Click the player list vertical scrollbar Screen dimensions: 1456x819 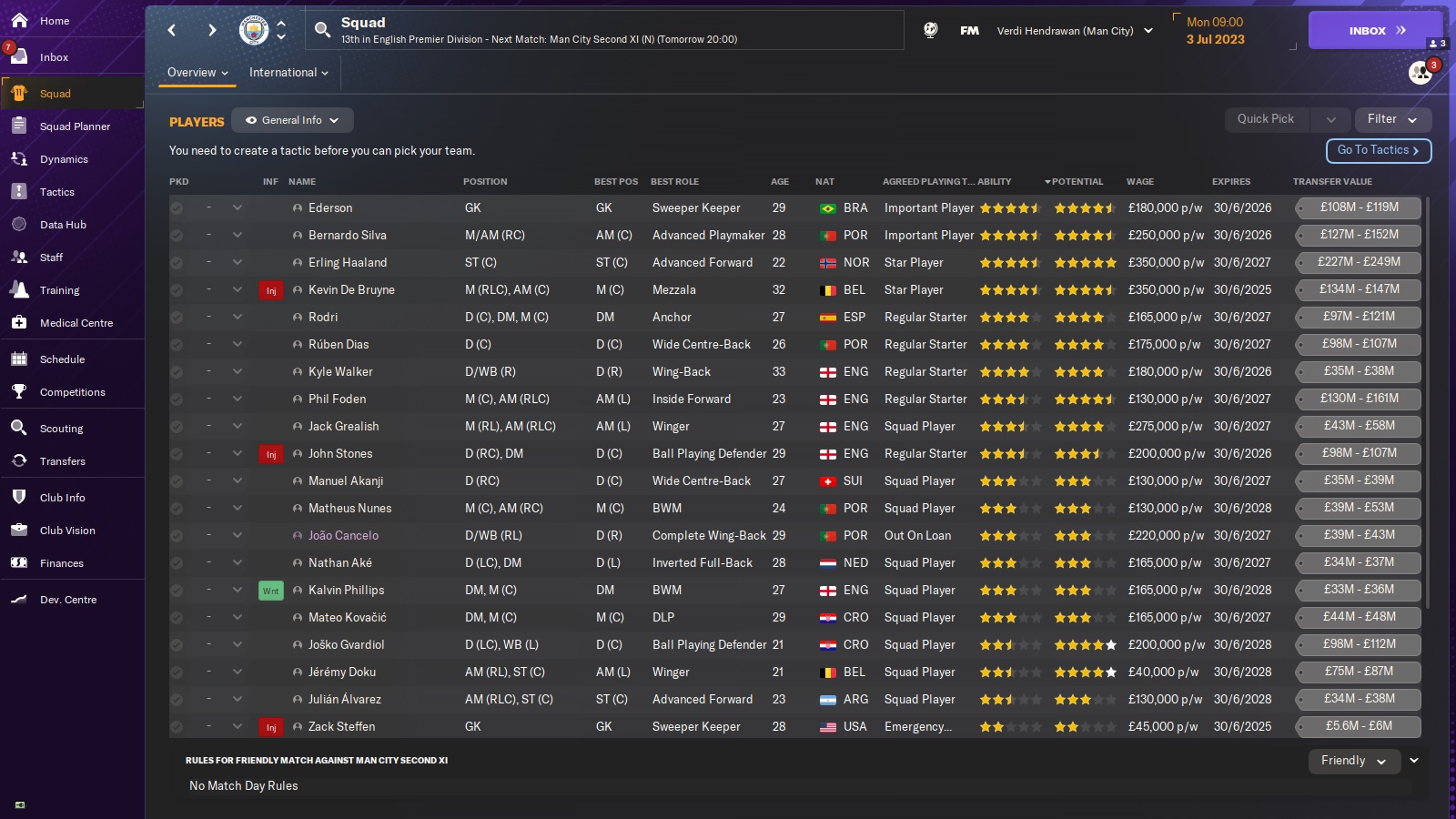pos(1427,400)
